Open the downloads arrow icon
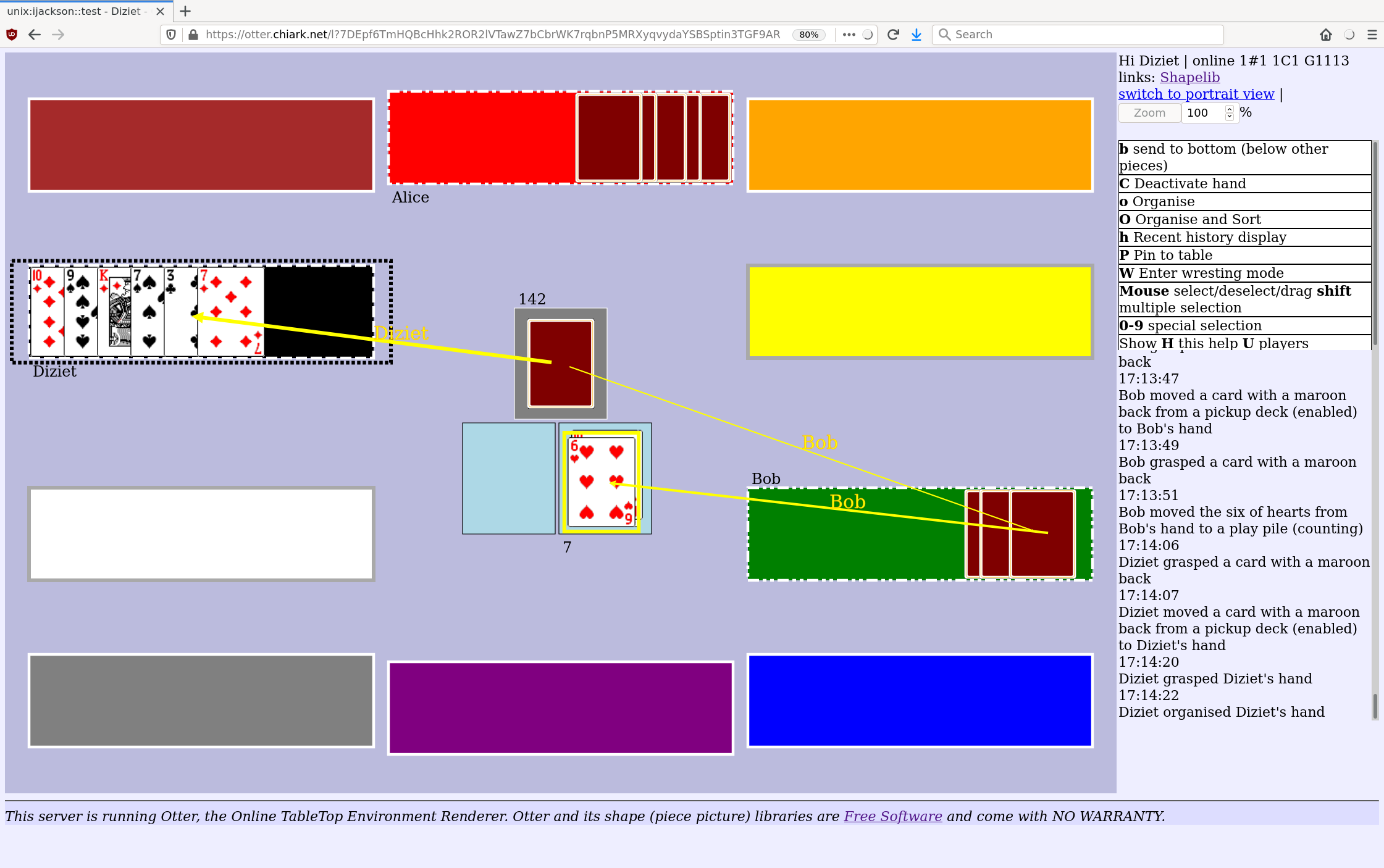Image resolution: width=1384 pixels, height=868 pixels. tap(916, 35)
